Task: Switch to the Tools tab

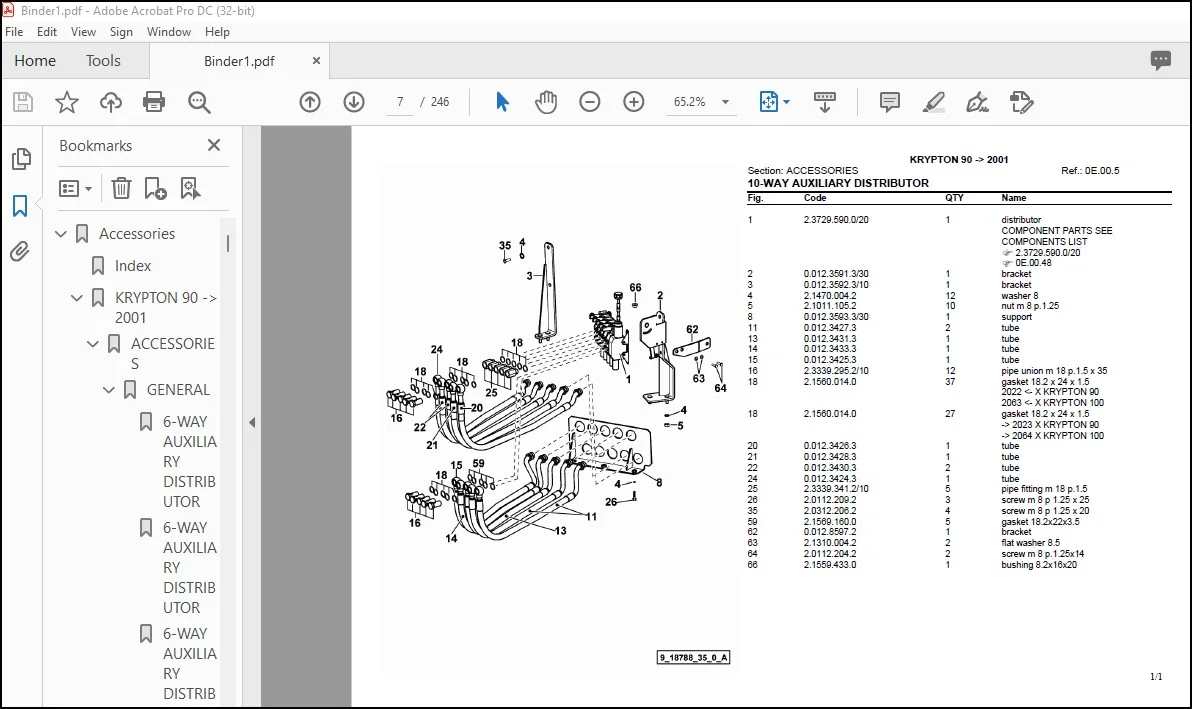Action: (103, 61)
